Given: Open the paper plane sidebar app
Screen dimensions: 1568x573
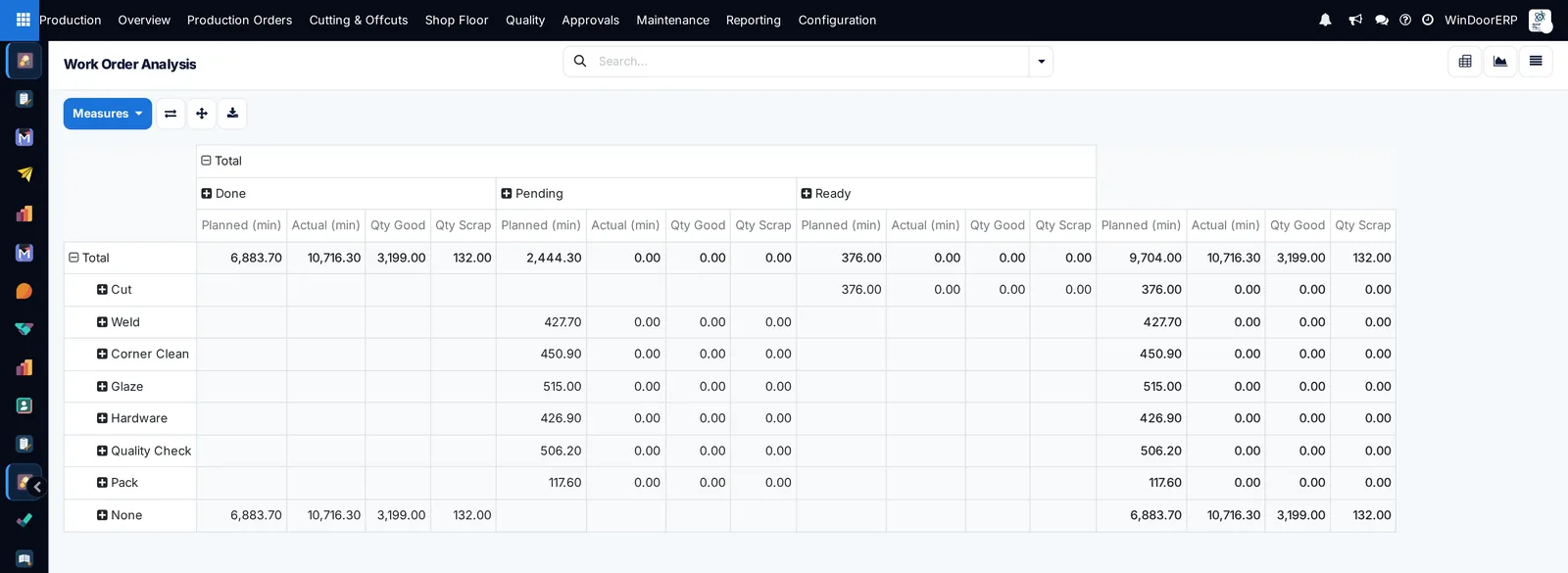Looking at the screenshot, I should click(x=24, y=174).
